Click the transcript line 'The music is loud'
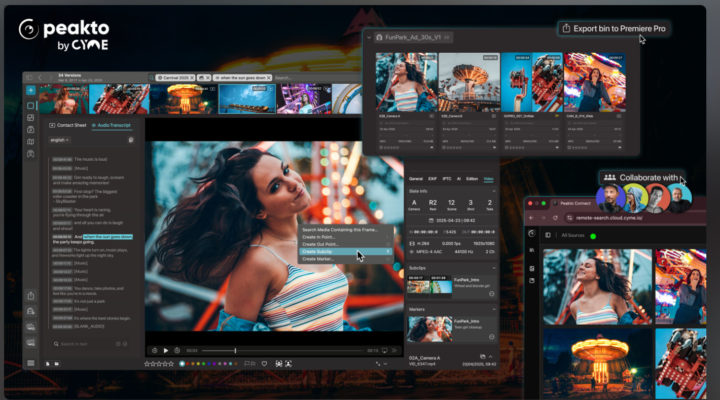720x400 pixels. click(x=90, y=159)
